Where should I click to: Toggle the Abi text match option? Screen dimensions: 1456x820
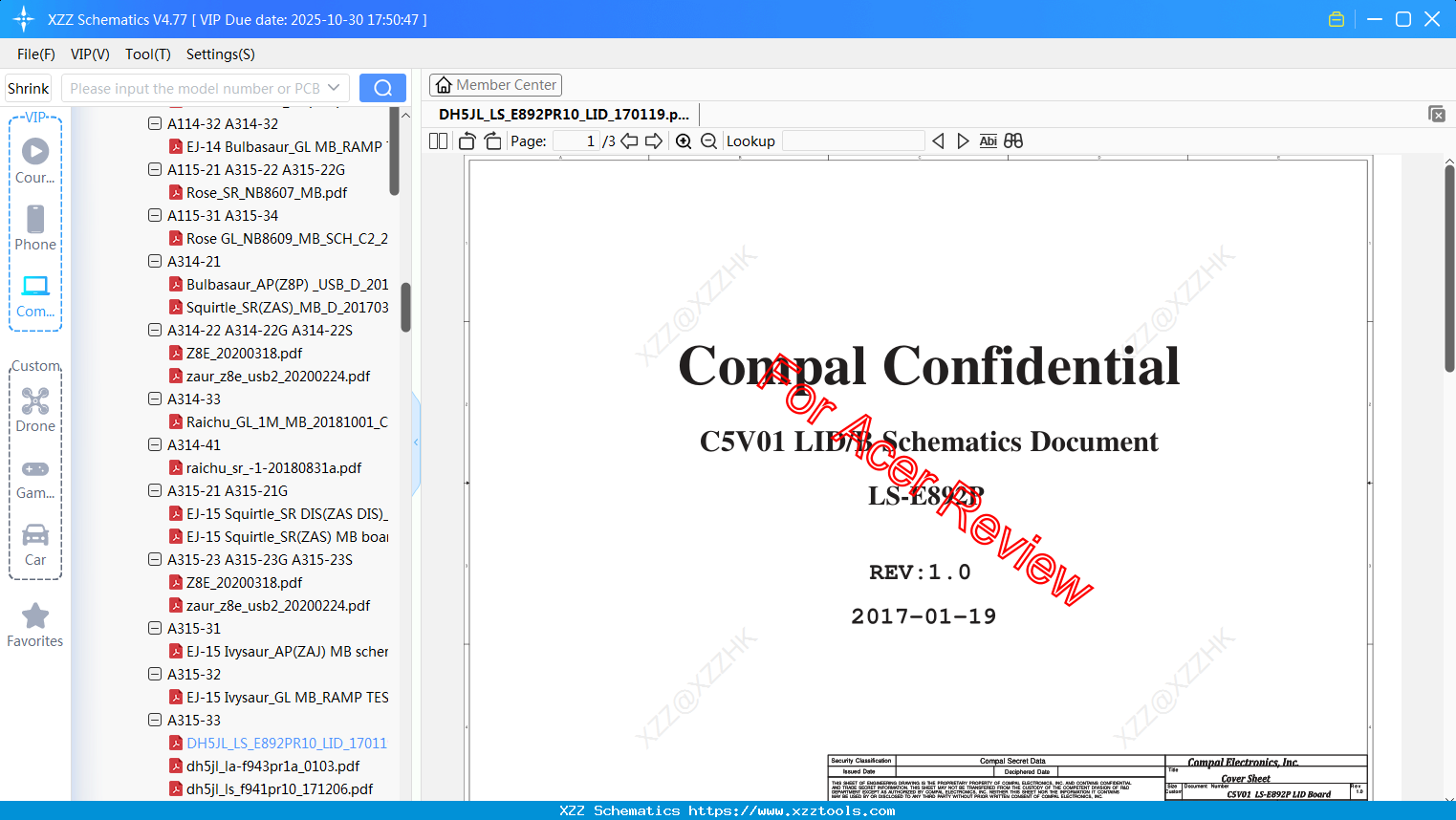tap(989, 140)
